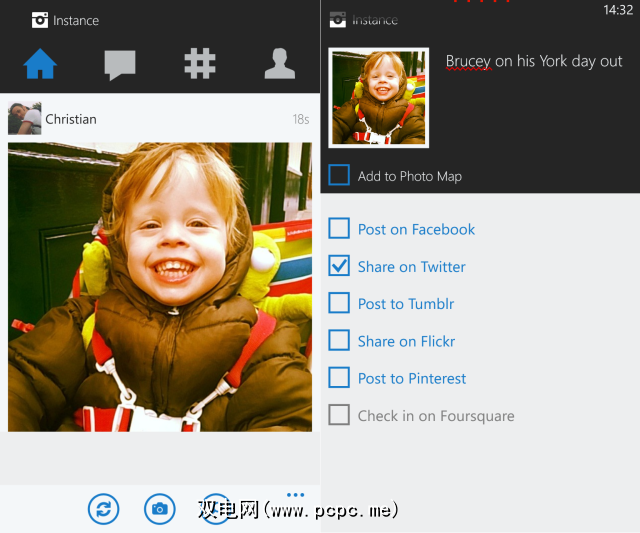The image size is (640, 533).
Task: Tap the 'Add to Photo Map' label
Action: (x=410, y=176)
